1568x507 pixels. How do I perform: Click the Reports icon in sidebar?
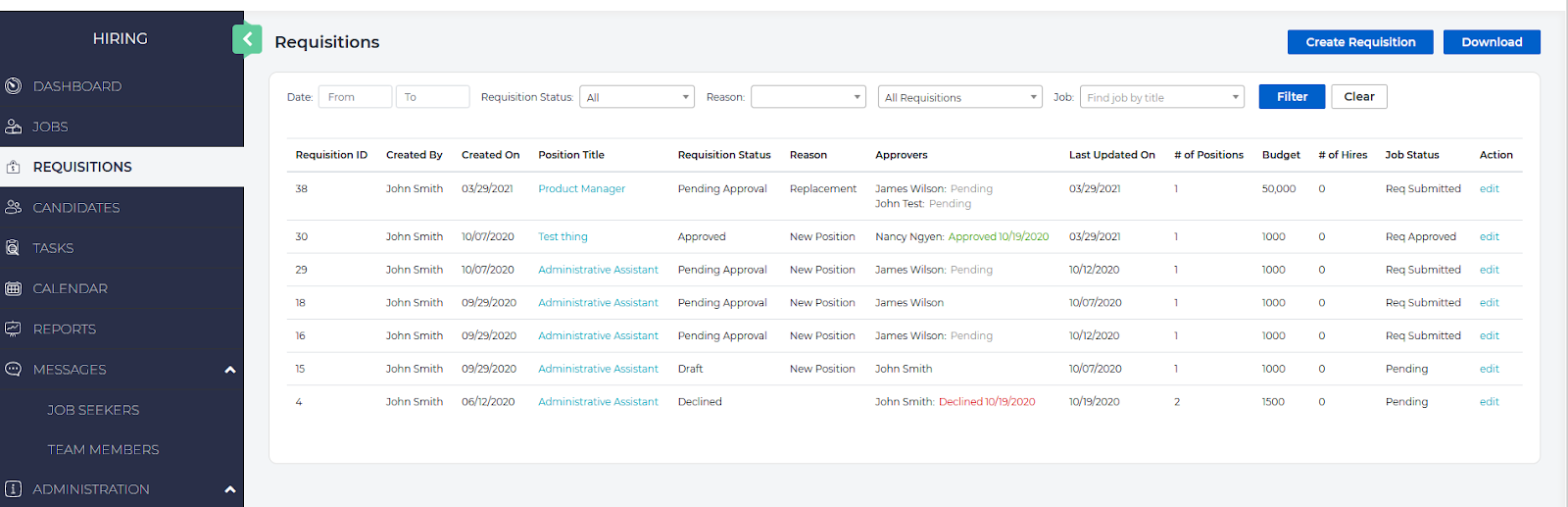coord(13,329)
